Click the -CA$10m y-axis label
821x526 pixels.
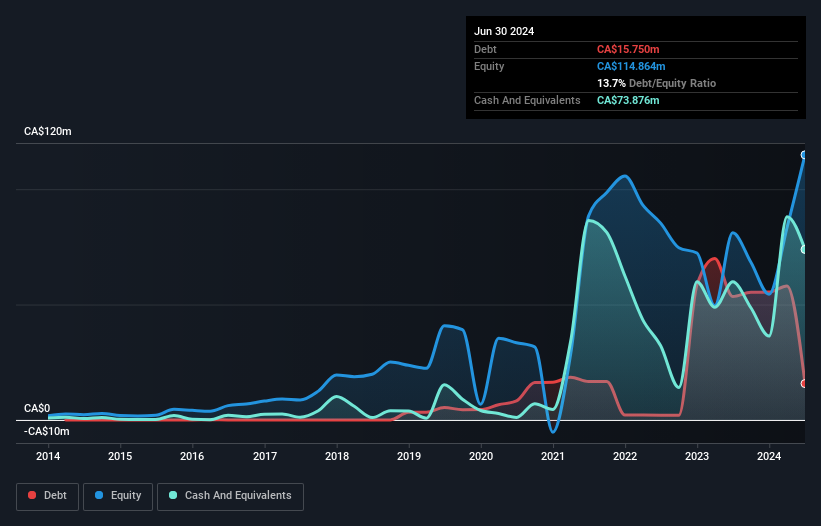point(47,431)
